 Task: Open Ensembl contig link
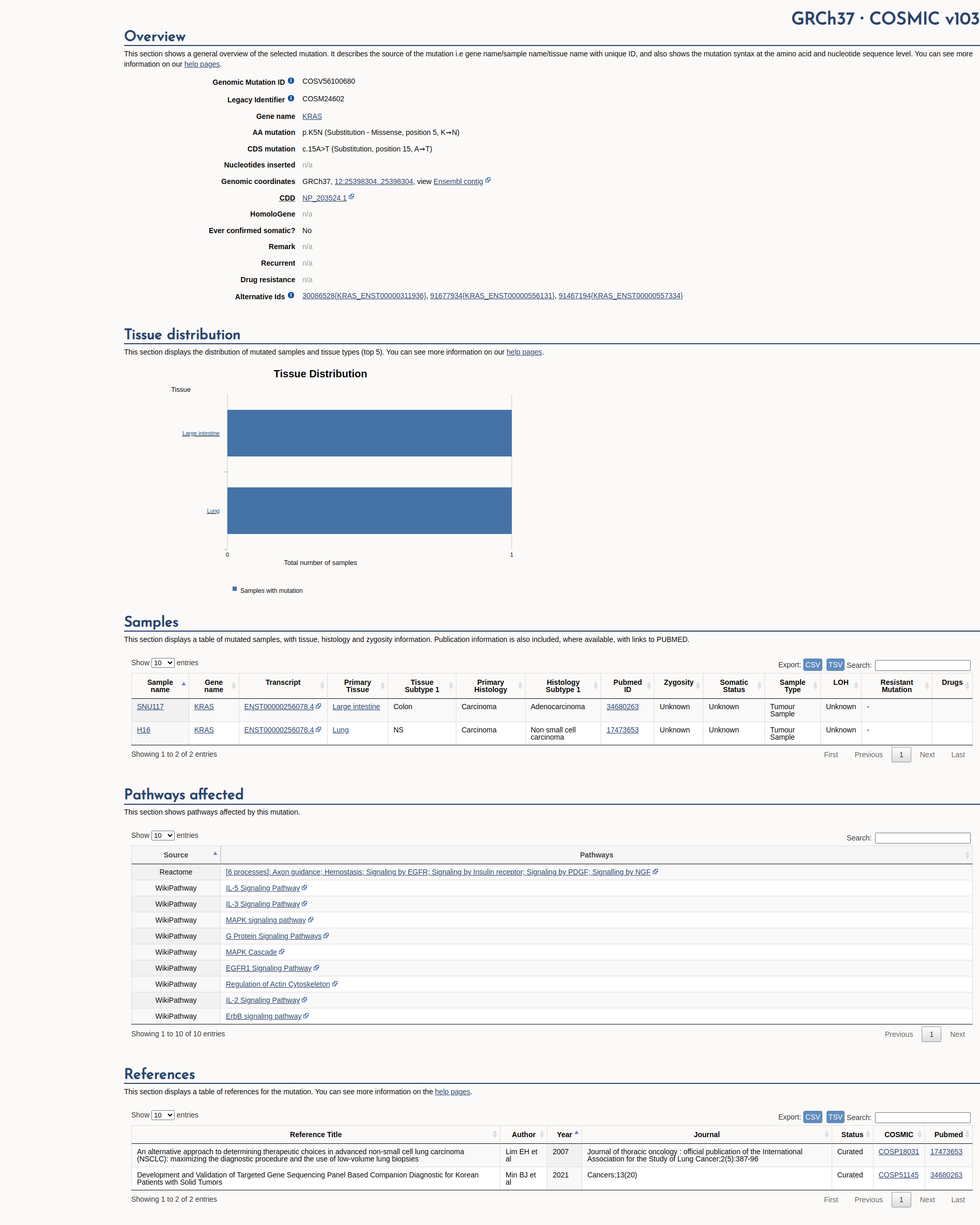tap(458, 181)
